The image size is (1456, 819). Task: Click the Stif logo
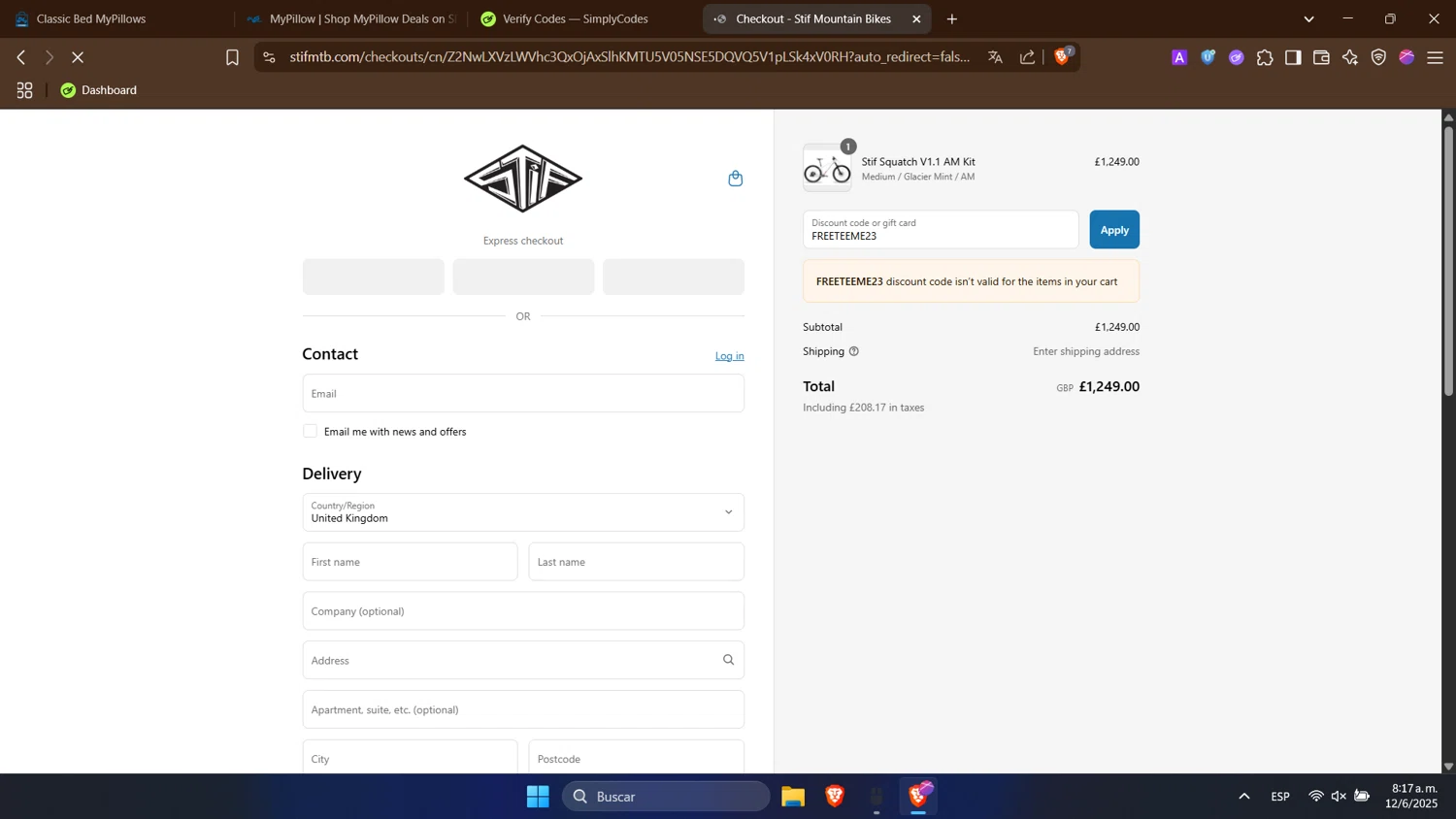pyautogui.click(x=523, y=179)
